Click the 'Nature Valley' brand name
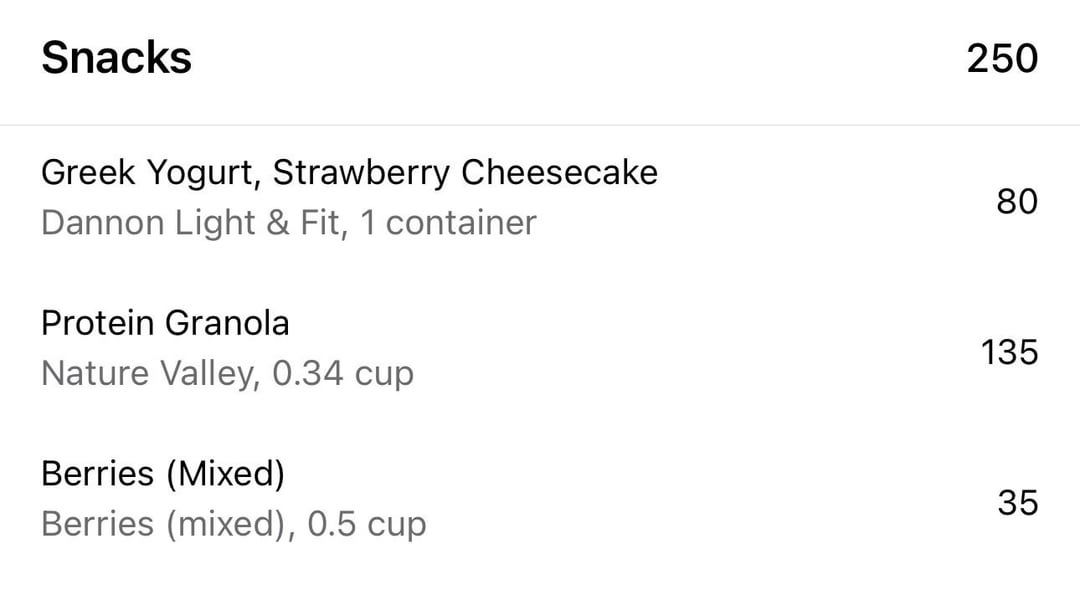1080x590 pixels. coord(151,374)
